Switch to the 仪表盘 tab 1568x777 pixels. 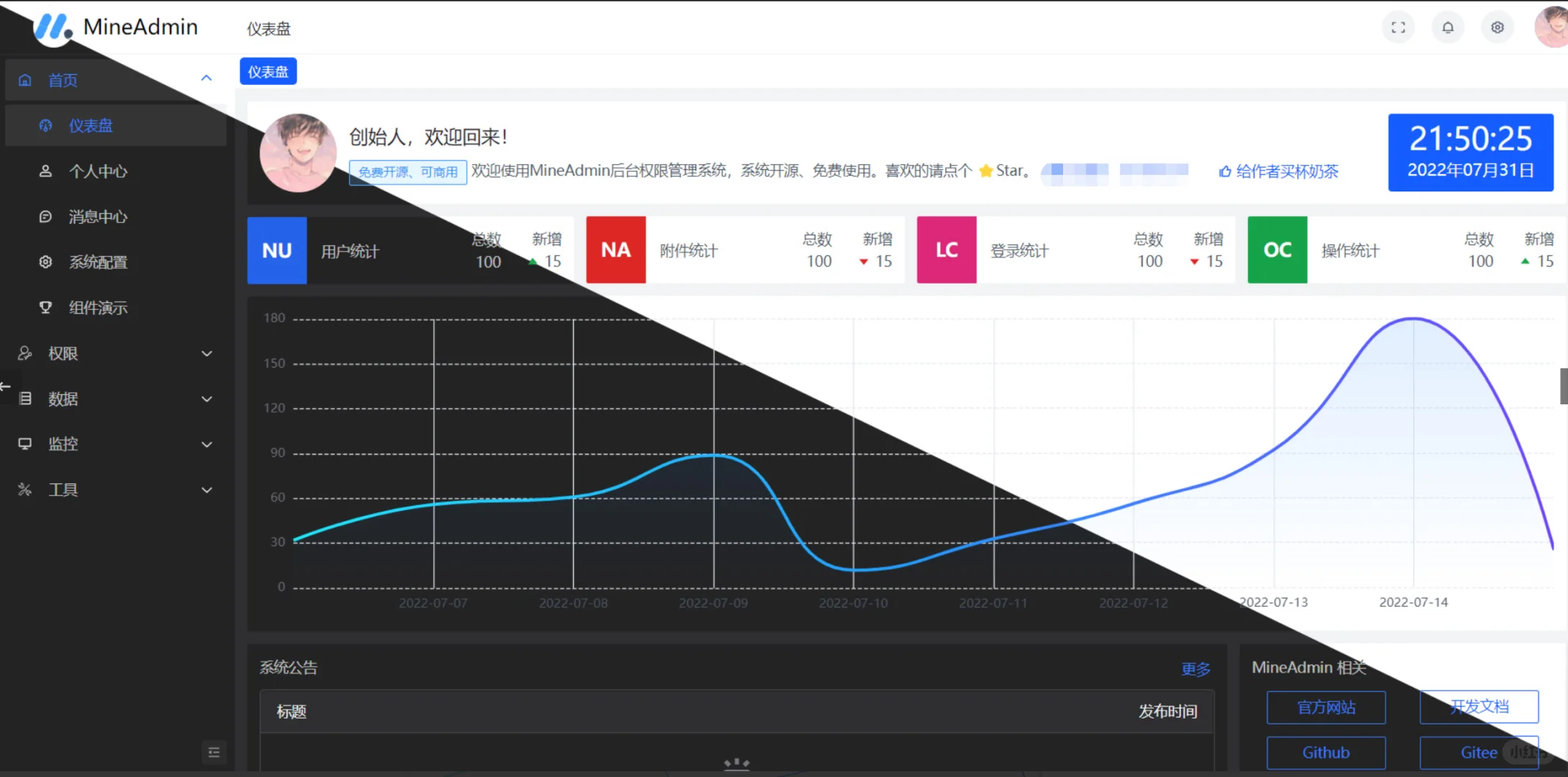point(268,71)
